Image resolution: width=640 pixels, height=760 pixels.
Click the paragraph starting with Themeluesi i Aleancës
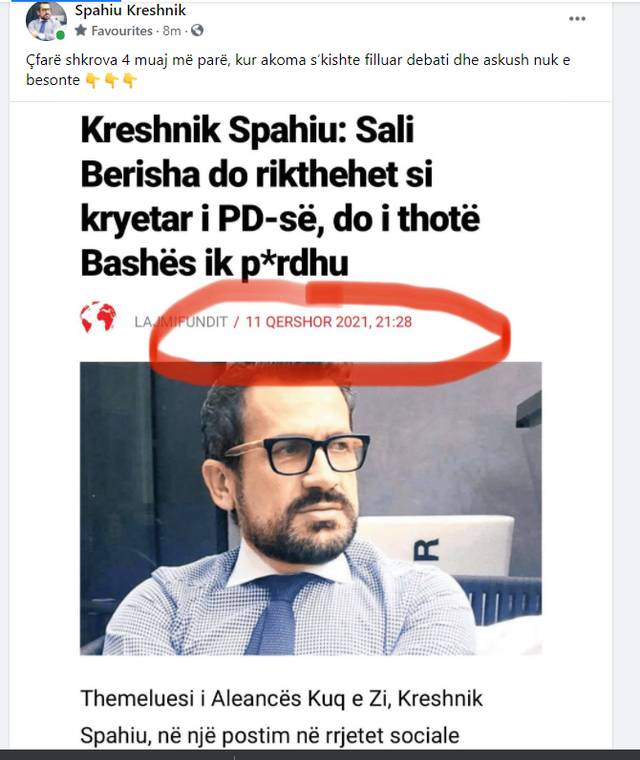coord(282,717)
